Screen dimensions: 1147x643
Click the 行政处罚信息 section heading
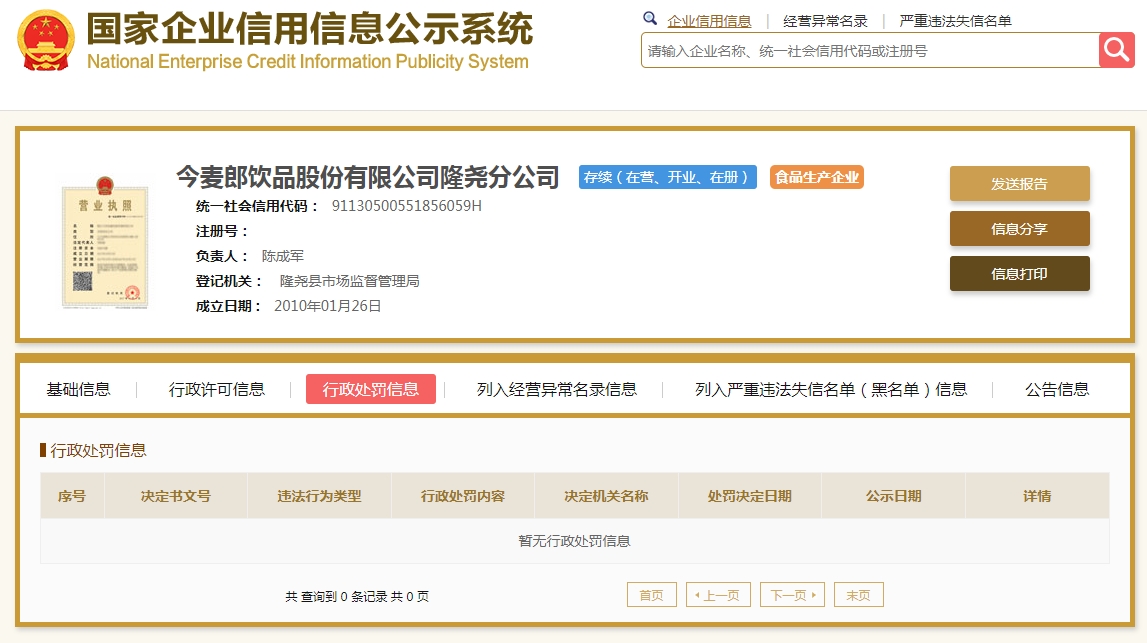tap(98, 450)
